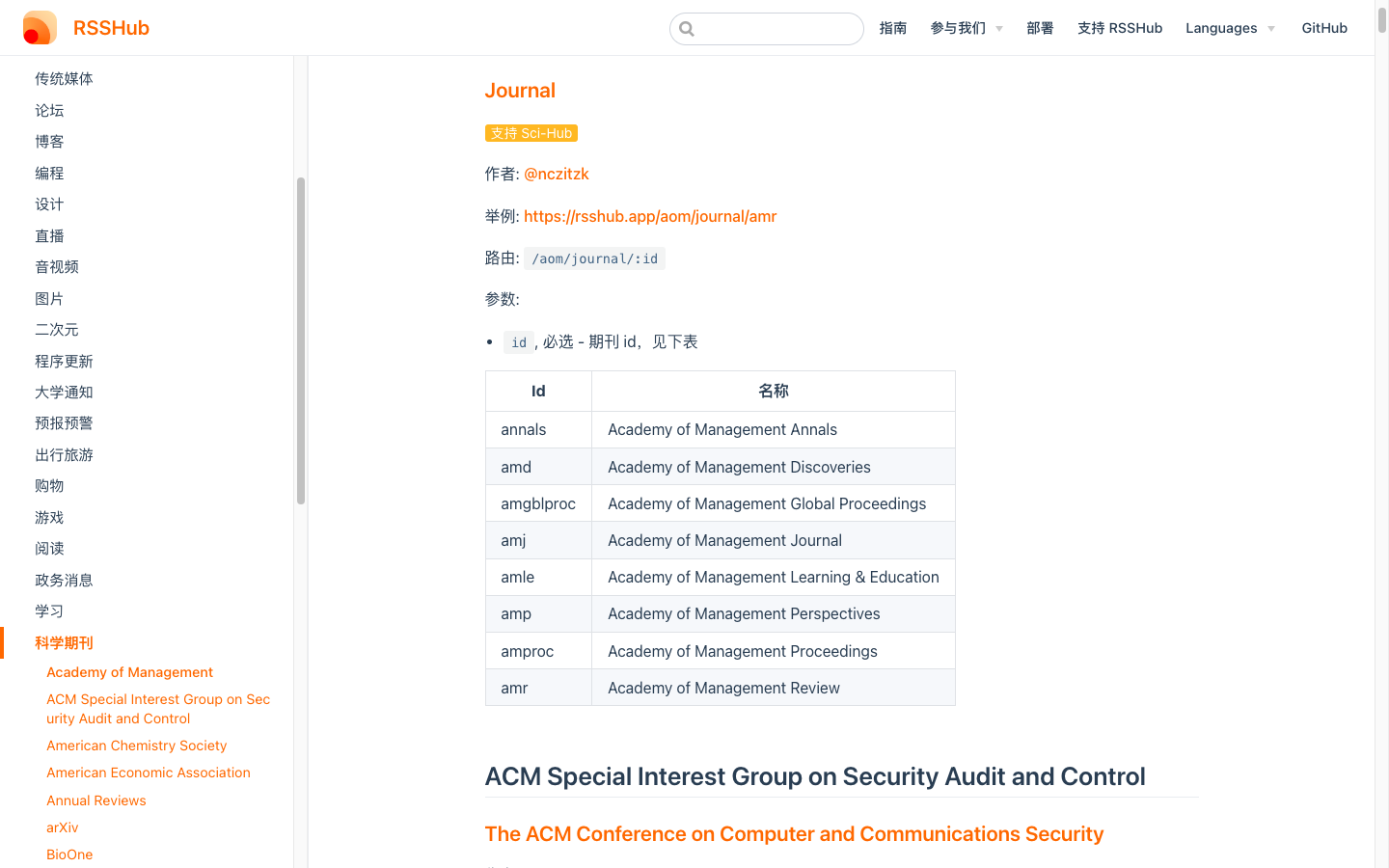1389x868 pixels.
Task: Open the 部署 menu item
Action: click(x=1040, y=28)
